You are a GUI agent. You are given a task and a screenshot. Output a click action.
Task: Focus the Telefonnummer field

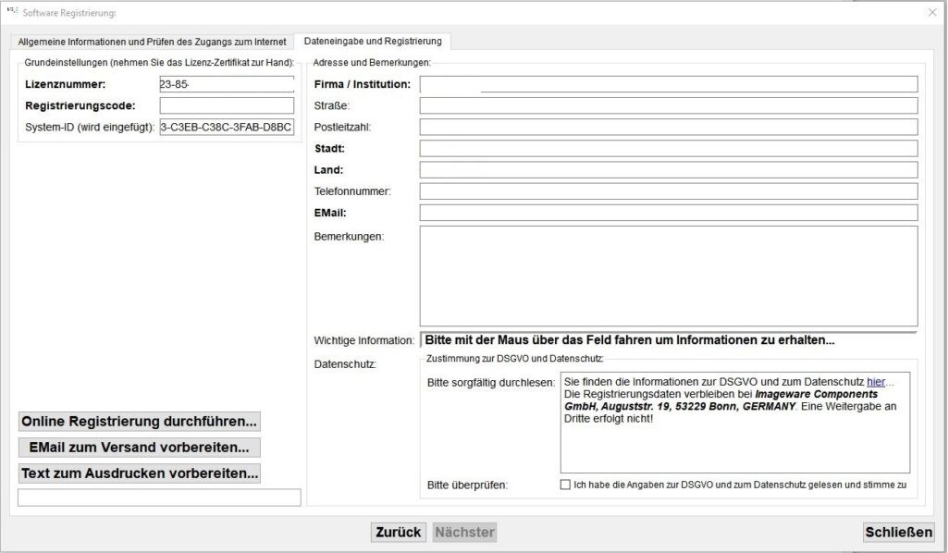(x=669, y=192)
